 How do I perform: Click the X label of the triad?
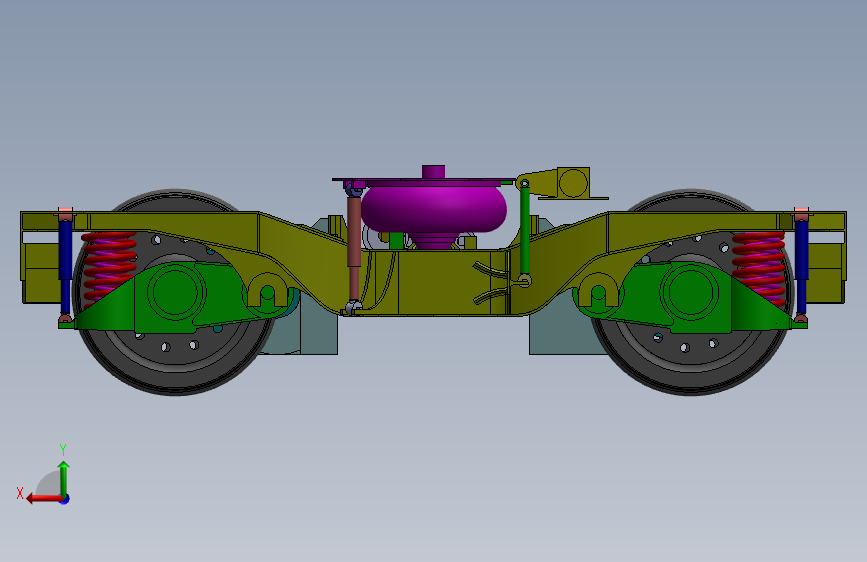point(20,493)
